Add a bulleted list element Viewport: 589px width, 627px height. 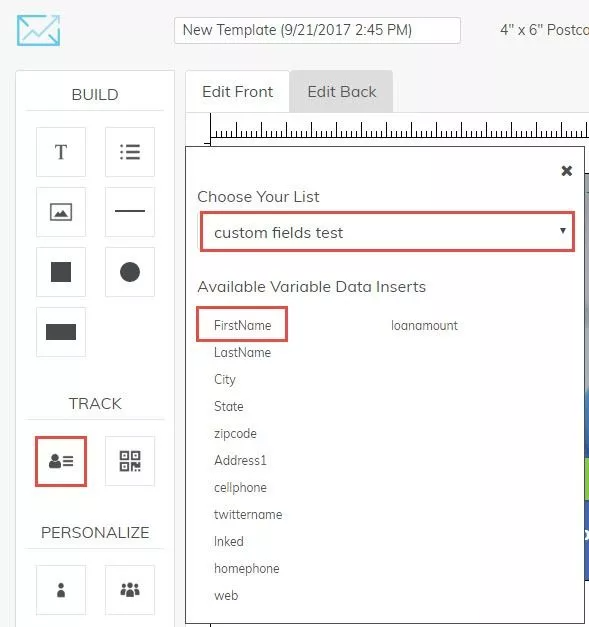(130, 152)
